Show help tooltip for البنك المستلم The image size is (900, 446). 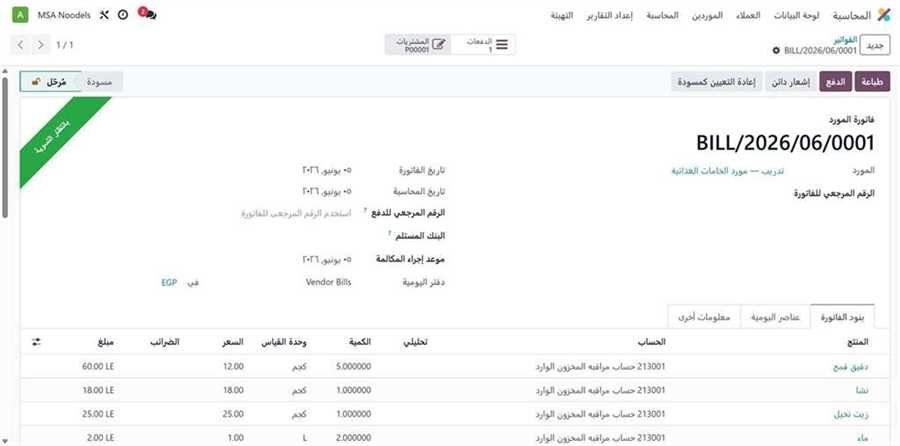click(390, 234)
